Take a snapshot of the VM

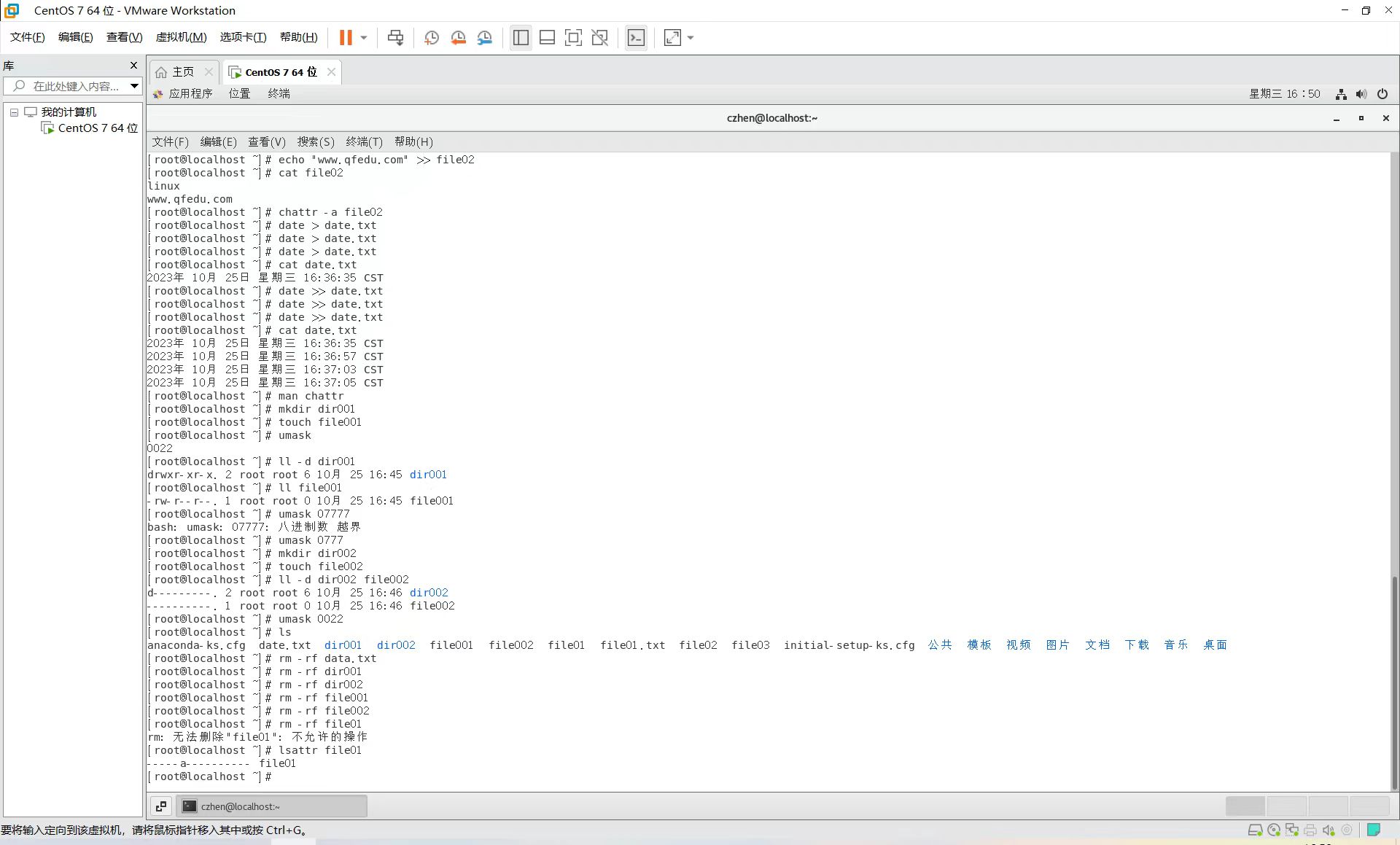click(432, 38)
